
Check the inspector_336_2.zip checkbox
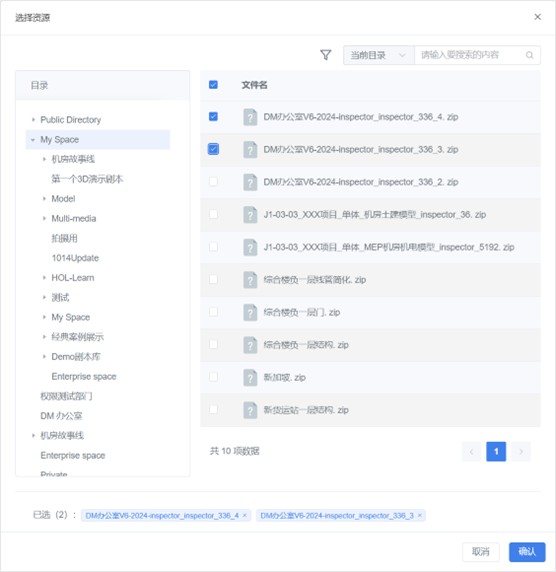coord(213,181)
